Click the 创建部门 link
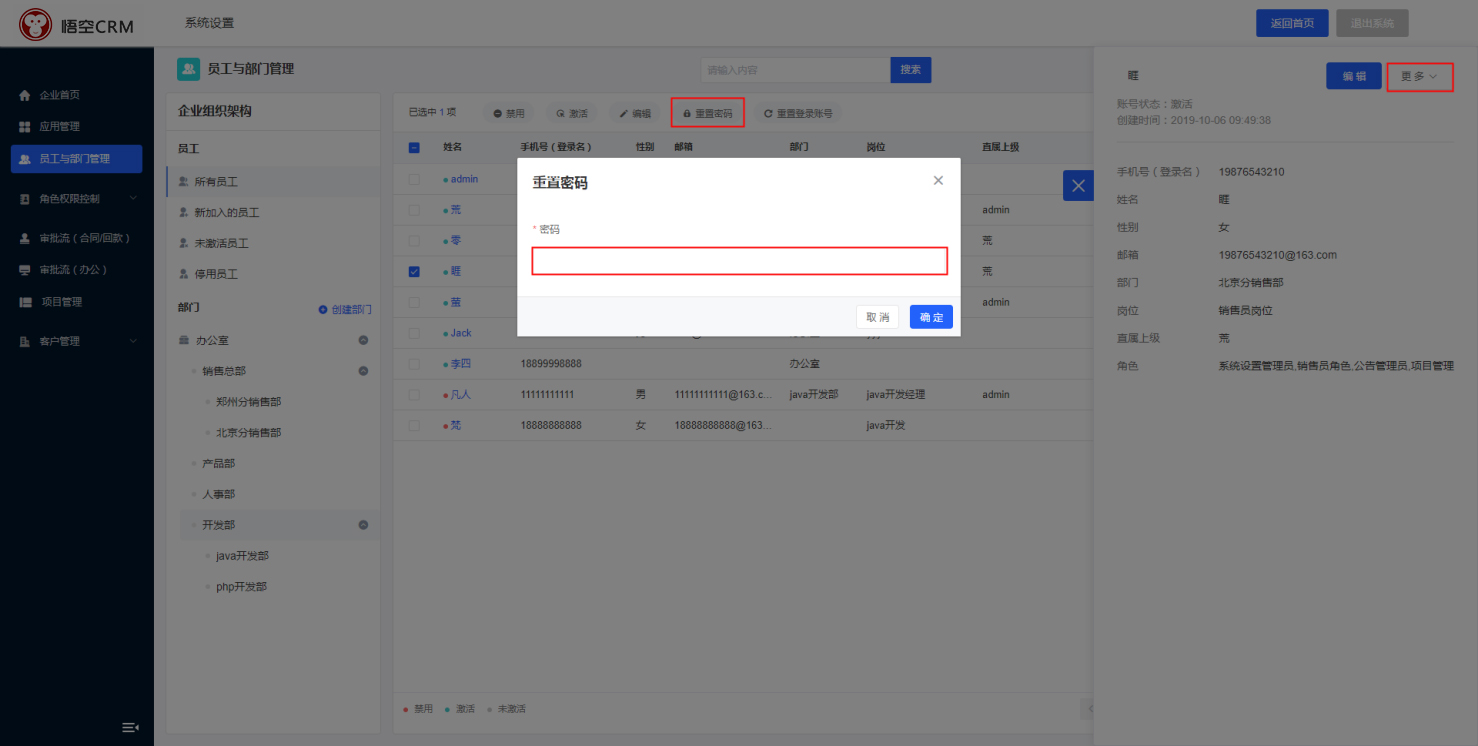This screenshot has width=1478, height=746. [351, 310]
